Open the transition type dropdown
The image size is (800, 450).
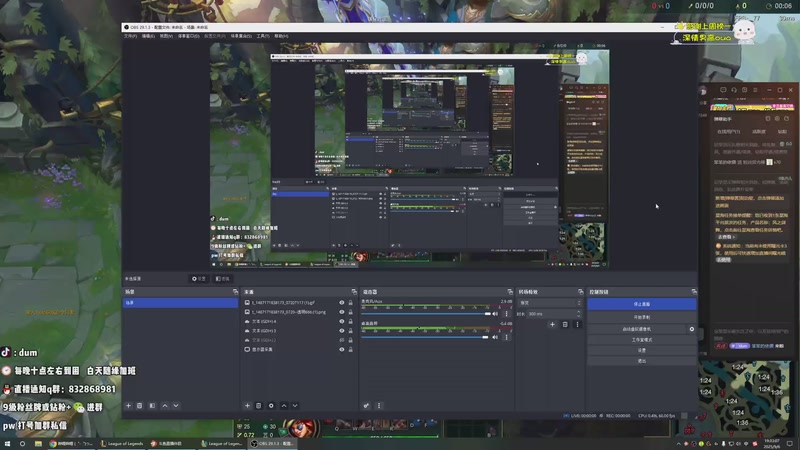pos(549,303)
